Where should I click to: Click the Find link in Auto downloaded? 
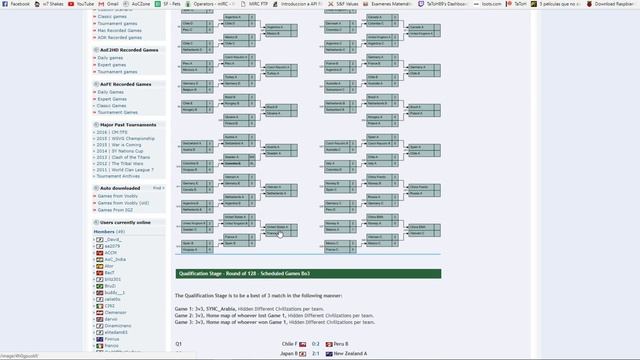158,188
